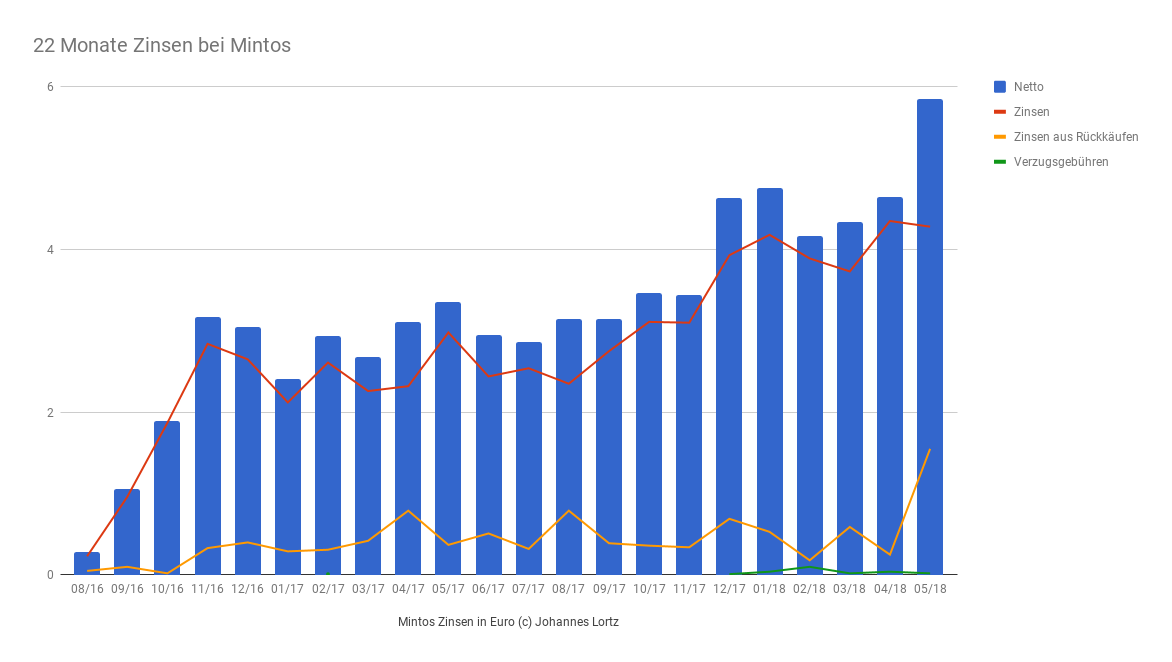1172x662 pixels.
Task: Select the Netto bar for 04/18
Action: [x=890, y=386]
